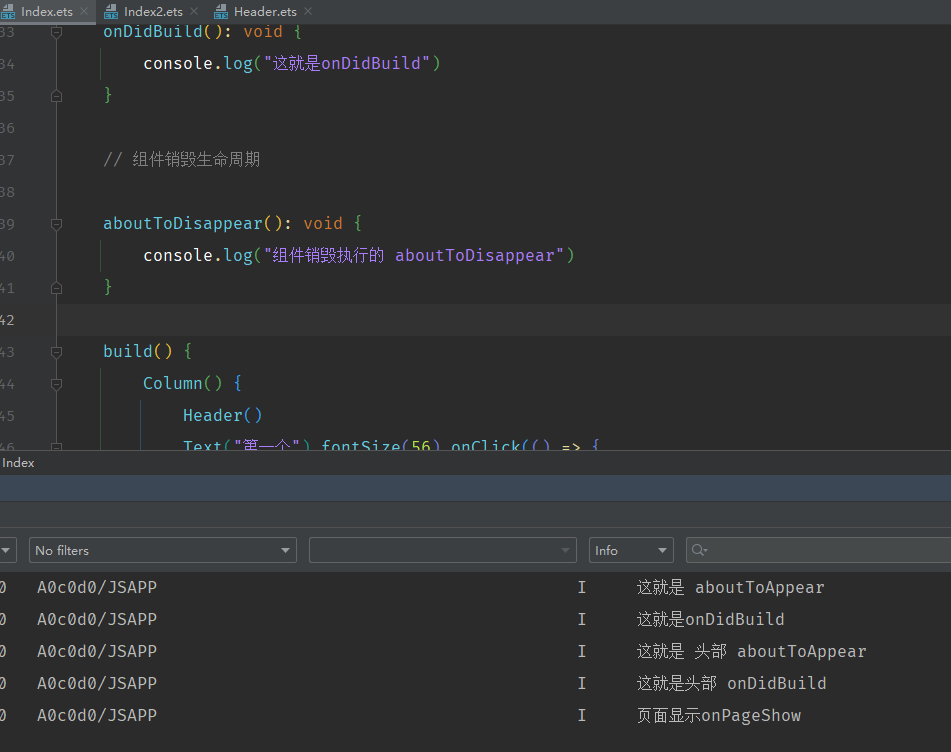Close the Header.ets tab
The image size is (951, 752).
tap(308, 12)
